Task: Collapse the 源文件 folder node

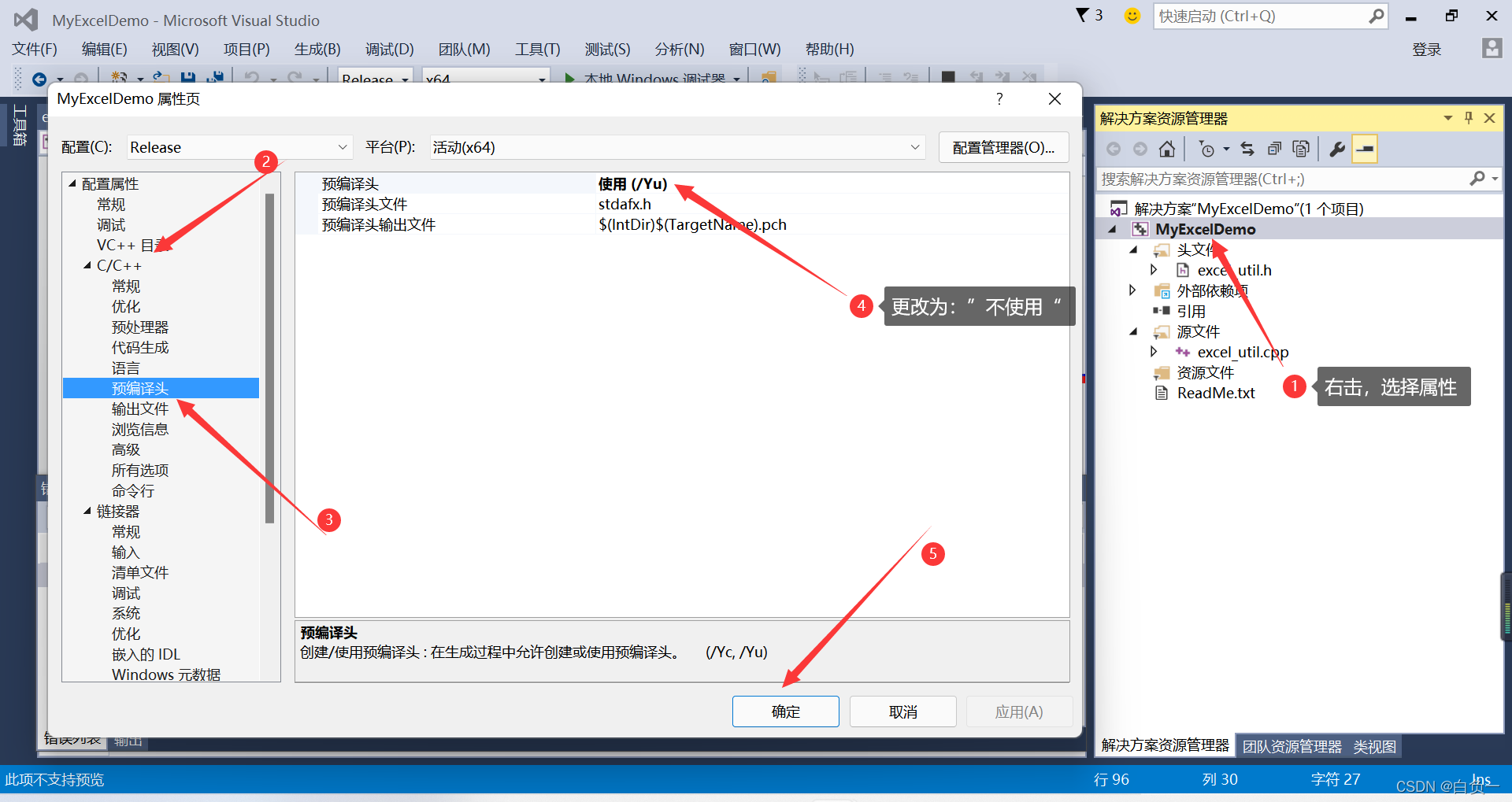Action: point(1133,331)
